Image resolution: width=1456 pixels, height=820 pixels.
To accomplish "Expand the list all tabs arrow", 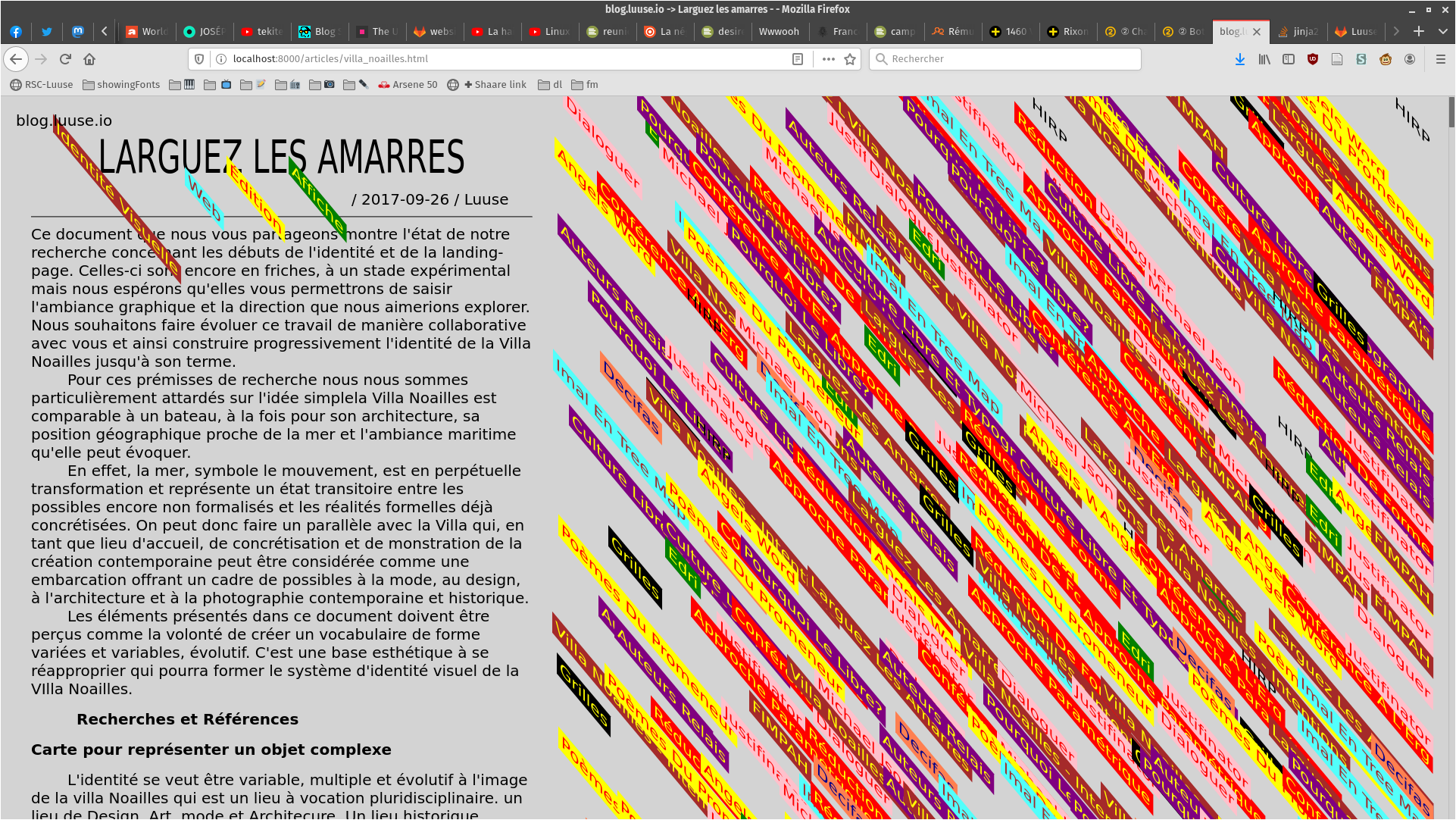I will pos(1443,31).
